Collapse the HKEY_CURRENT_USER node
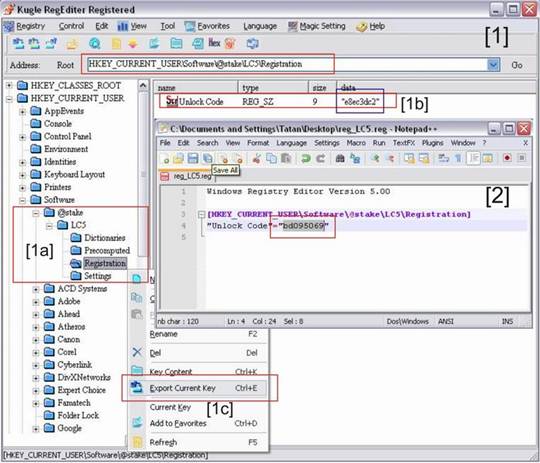The image size is (540, 463). pos(9,99)
